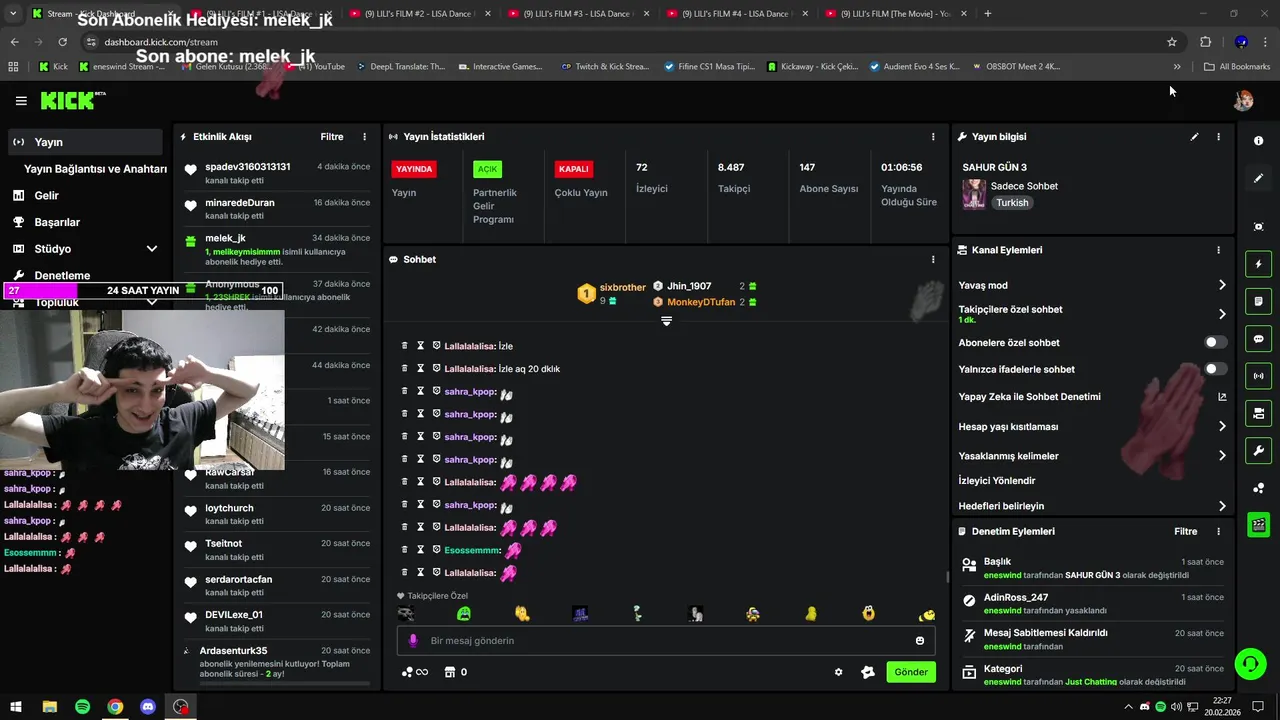Open Discord from the Windows taskbar
Viewport: 1280px width, 720px height.
(x=148, y=707)
